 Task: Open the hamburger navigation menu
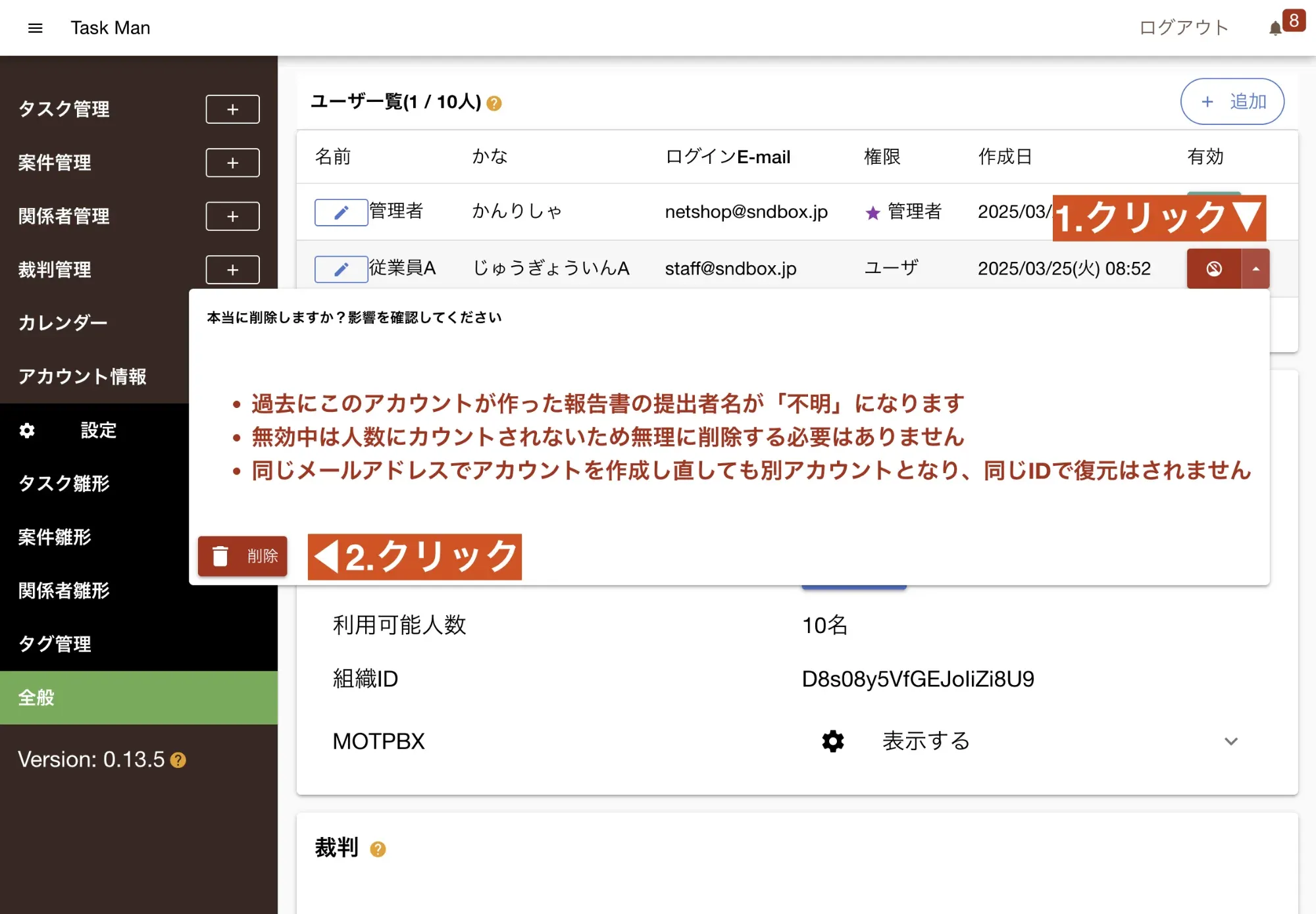point(36,28)
